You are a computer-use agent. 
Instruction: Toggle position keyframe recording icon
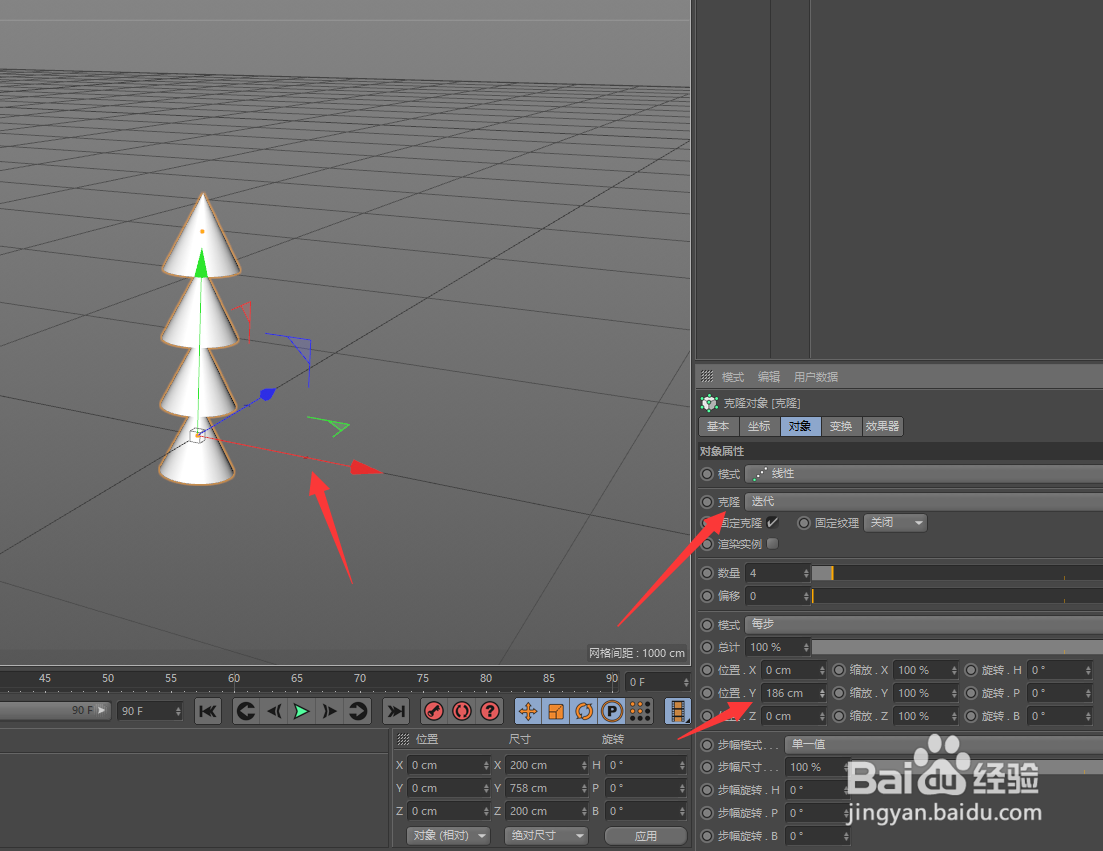pyautogui.click(x=528, y=711)
